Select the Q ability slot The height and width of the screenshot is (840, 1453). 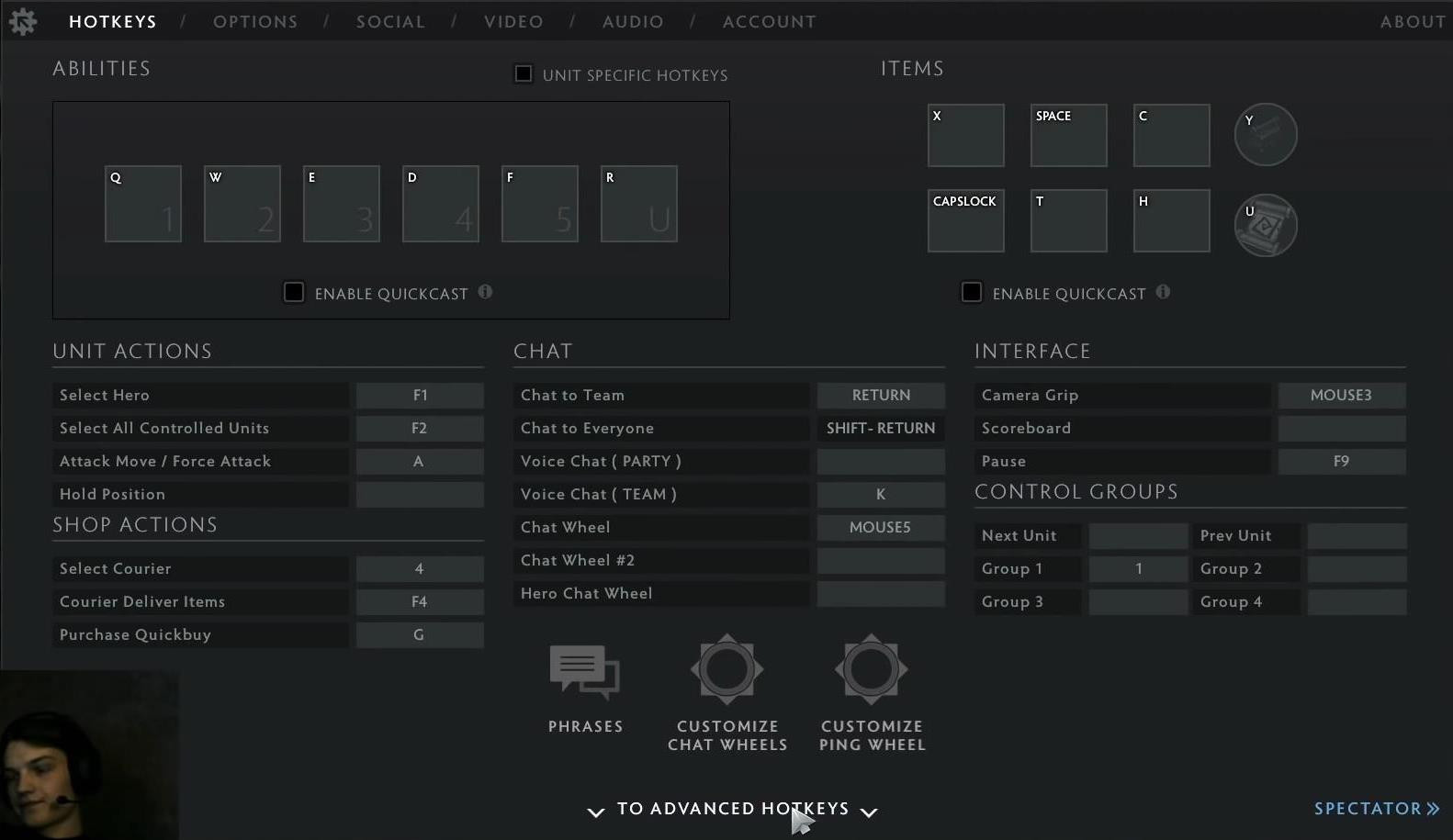[143, 204]
